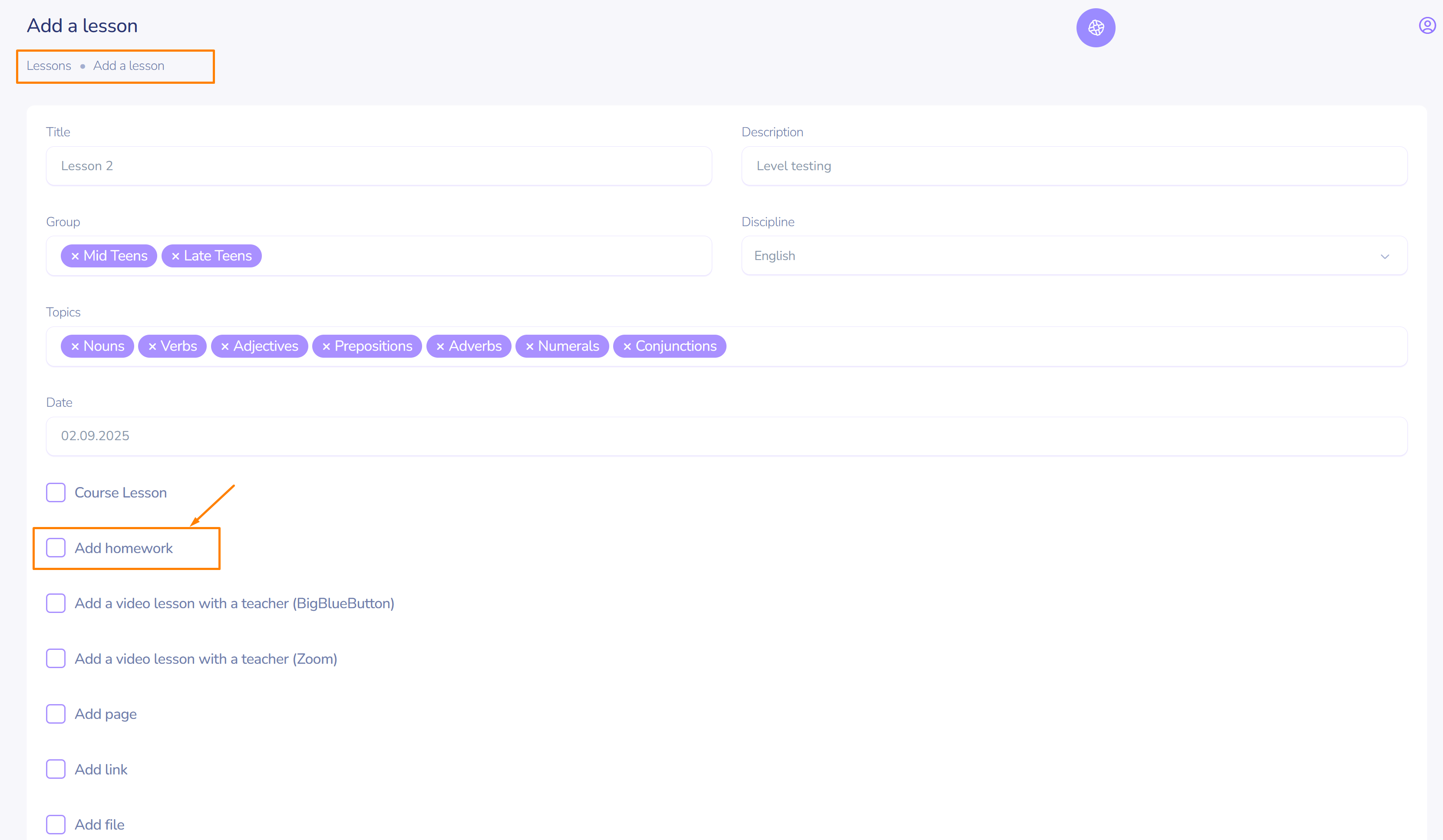Tick the BigBlueButton video lesson checkbox
This screenshot has height=840, width=1443.
pos(56,603)
